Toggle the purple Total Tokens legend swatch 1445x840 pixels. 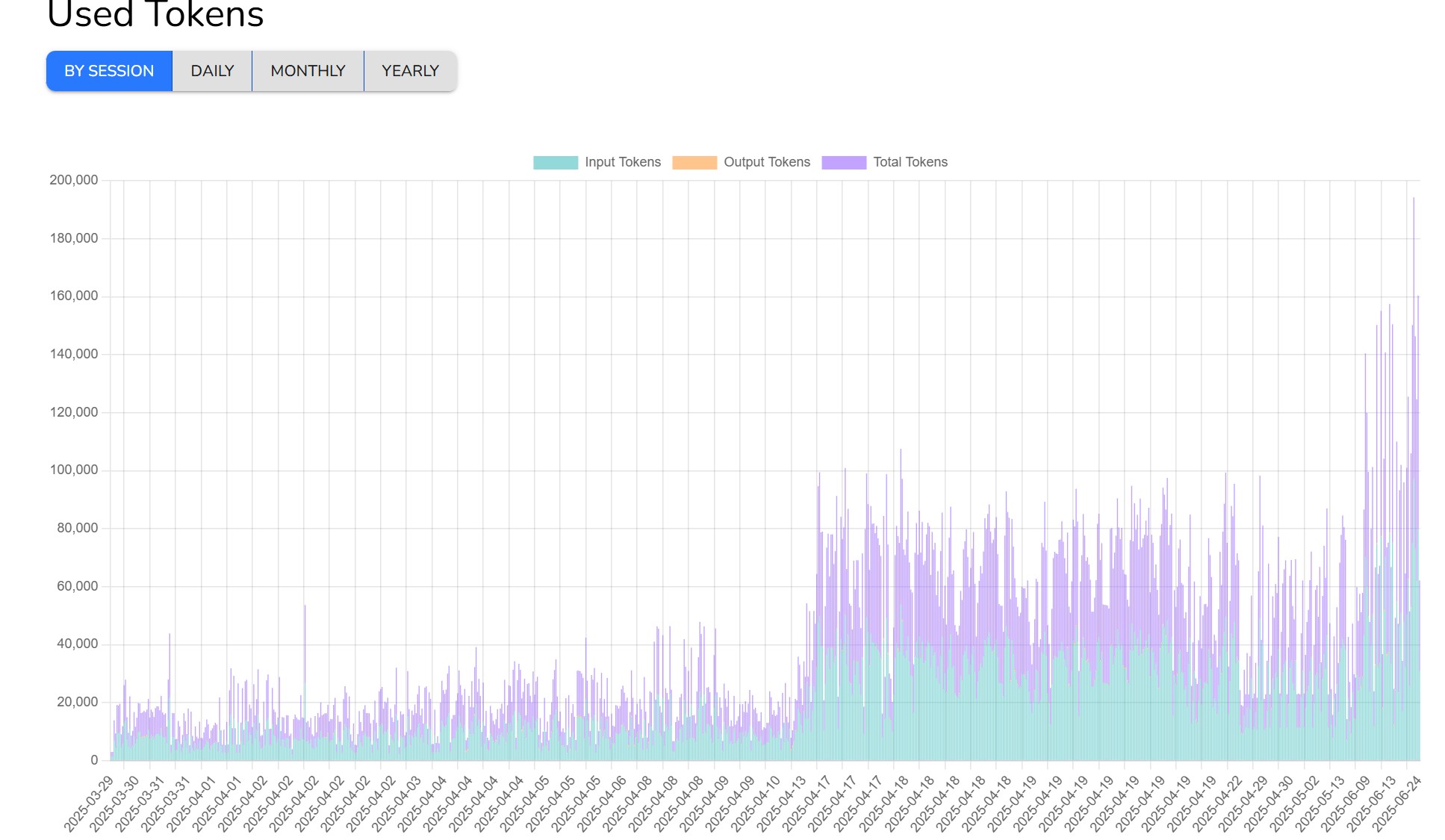844,162
